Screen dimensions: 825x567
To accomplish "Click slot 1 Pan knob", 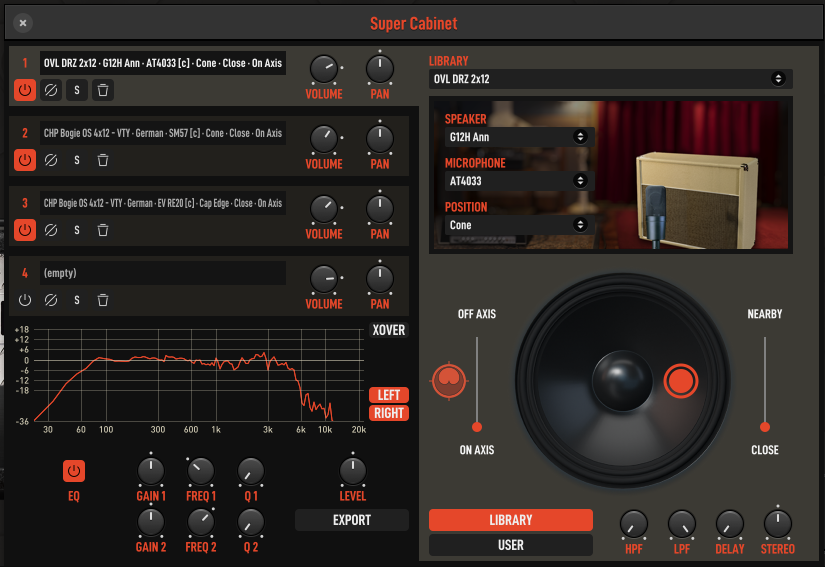I will pos(380,69).
